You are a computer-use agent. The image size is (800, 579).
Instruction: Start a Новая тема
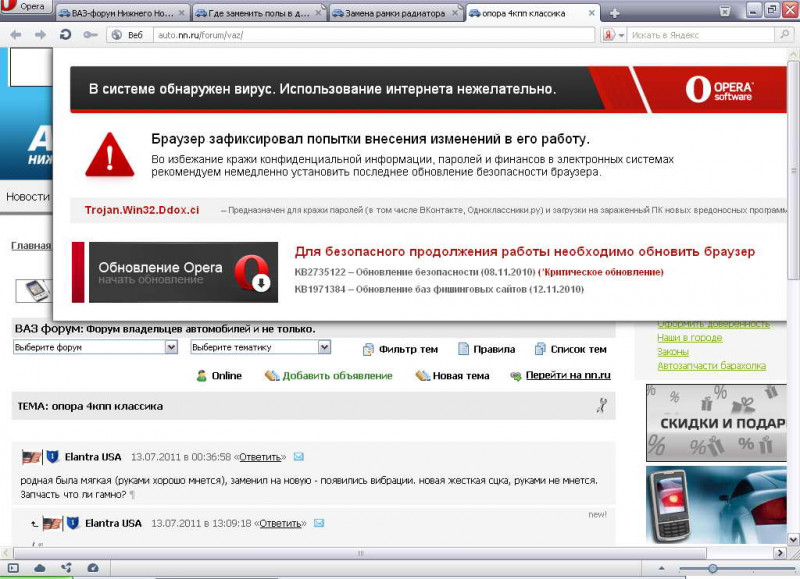(x=453, y=376)
